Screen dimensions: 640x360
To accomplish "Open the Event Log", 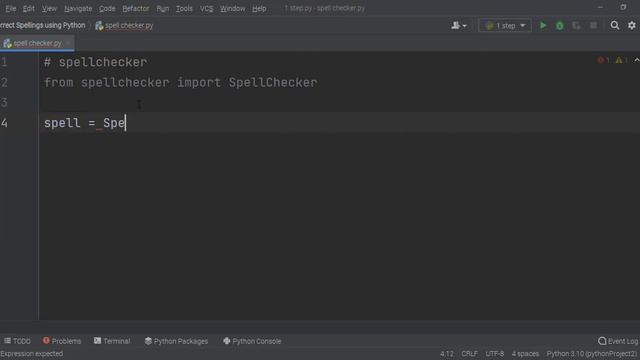I will tap(618, 341).
